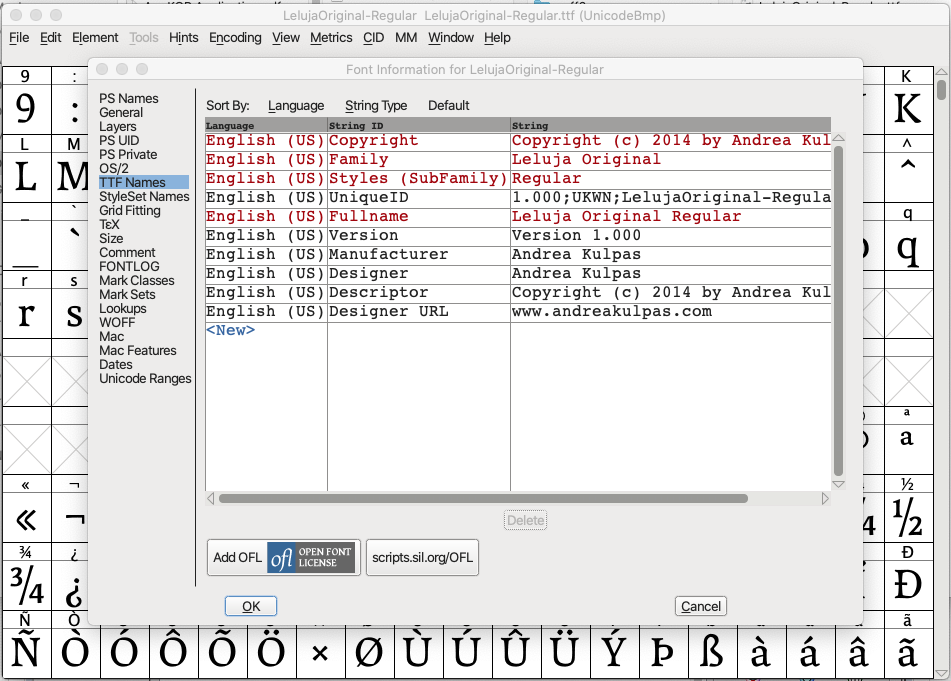951x681 pixels.
Task: Open the Edit menu
Action: pyautogui.click(x=50, y=38)
